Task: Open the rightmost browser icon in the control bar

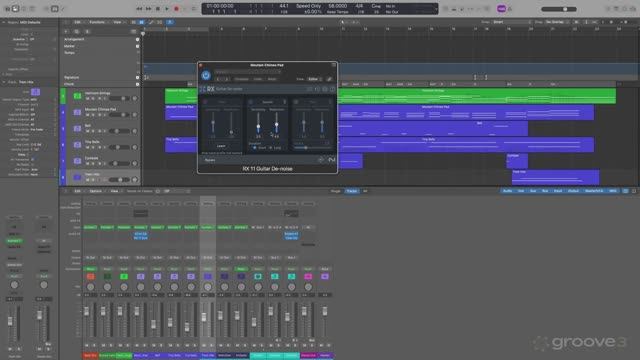Action: [x=633, y=9]
